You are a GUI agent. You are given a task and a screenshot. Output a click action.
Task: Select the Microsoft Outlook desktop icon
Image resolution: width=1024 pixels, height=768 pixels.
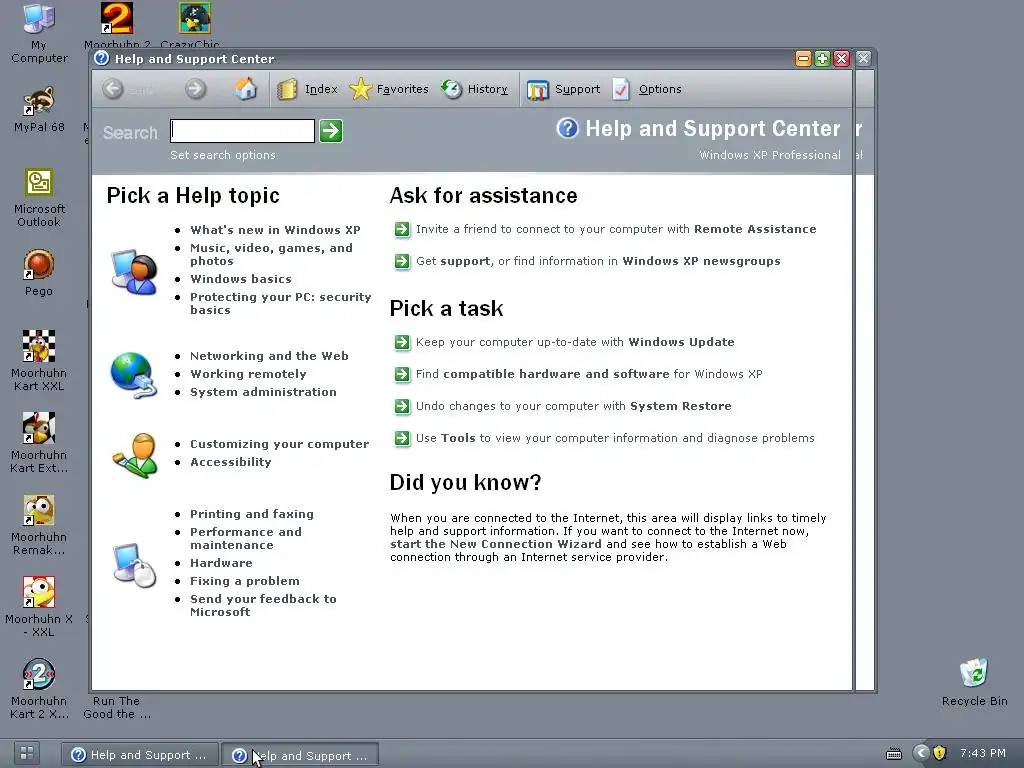pyautogui.click(x=39, y=198)
